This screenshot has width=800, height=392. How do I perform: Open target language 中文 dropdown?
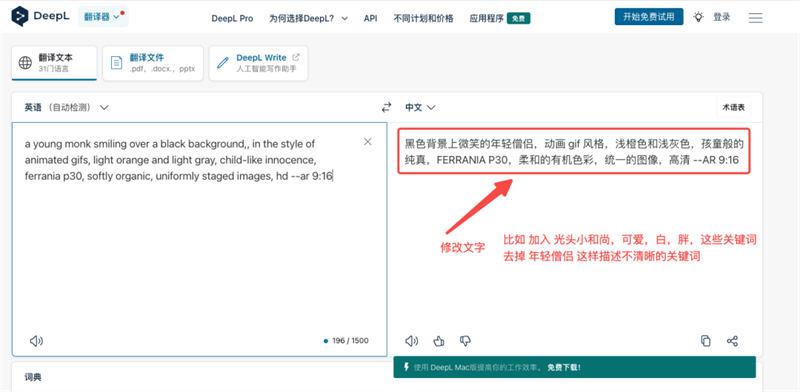point(420,107)
